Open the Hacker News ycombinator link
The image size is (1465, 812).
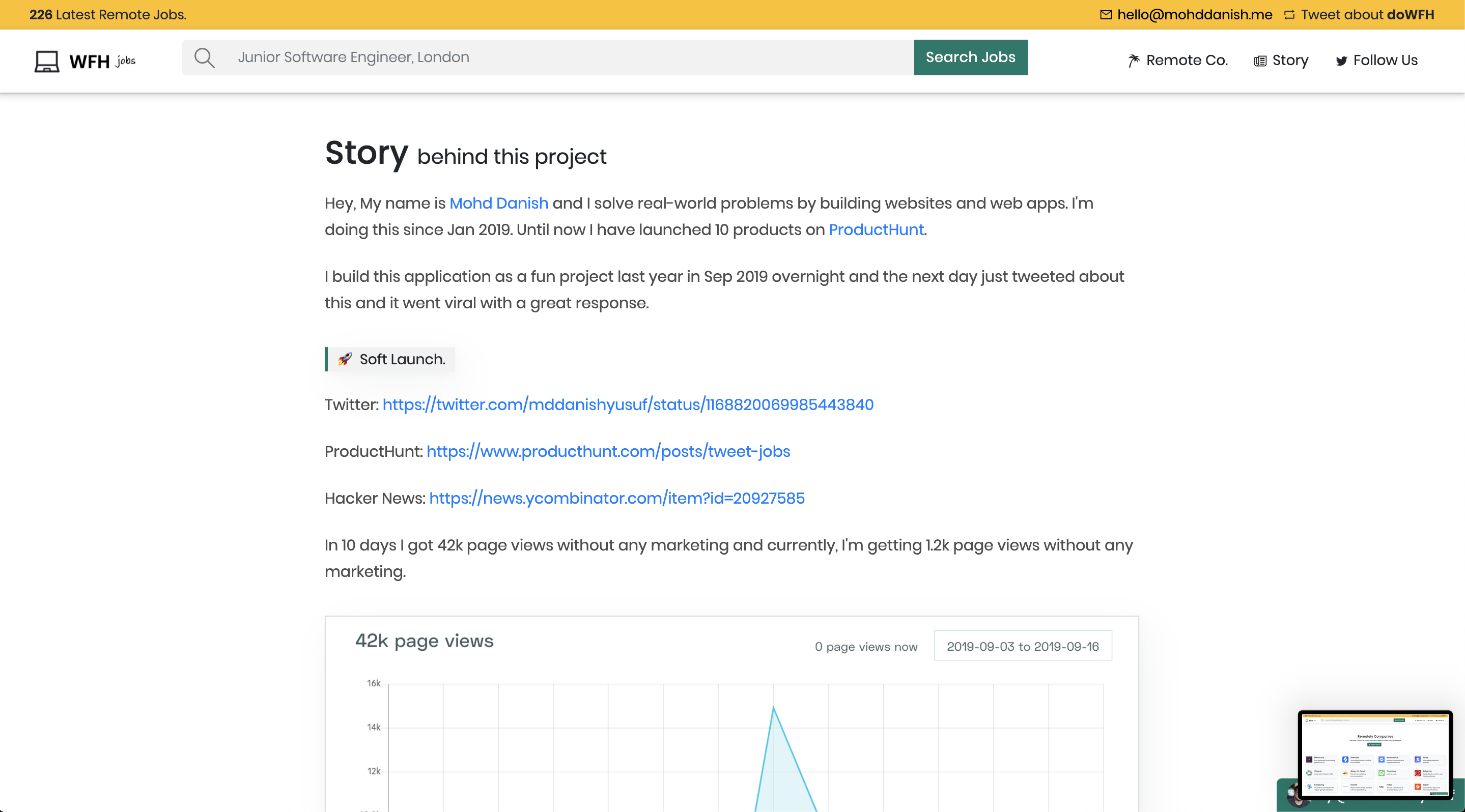[616, 498]
